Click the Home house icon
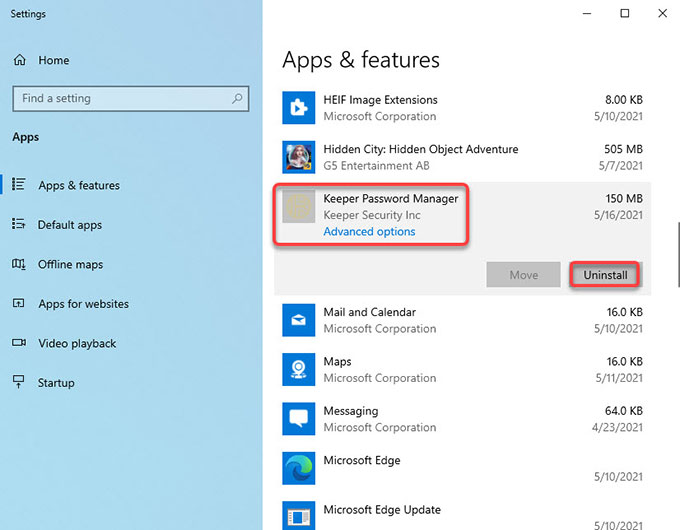Viewport: 680px width, 530px height. pos(20,60)
